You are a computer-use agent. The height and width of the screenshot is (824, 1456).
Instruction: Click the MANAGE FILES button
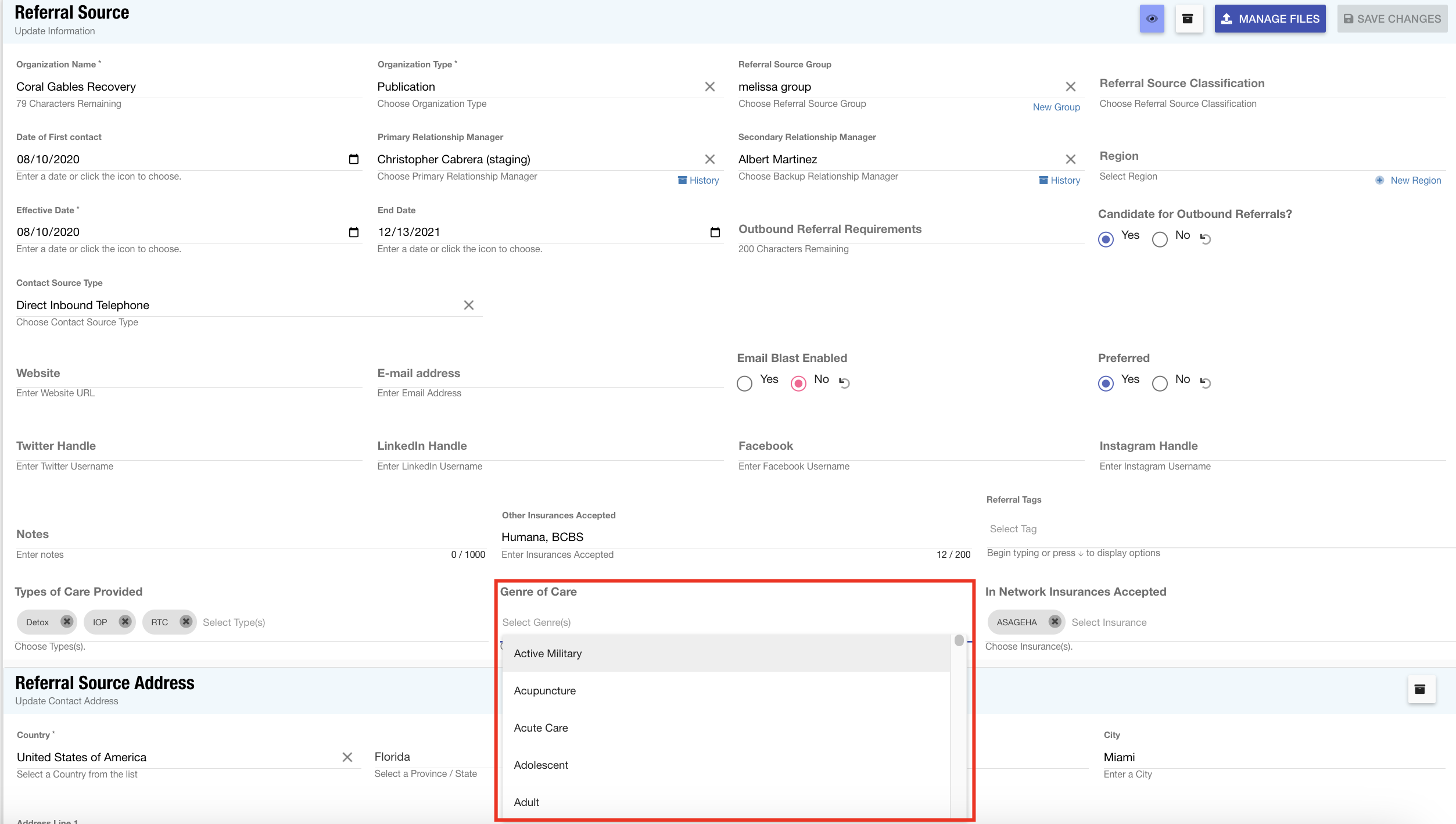1269,19
